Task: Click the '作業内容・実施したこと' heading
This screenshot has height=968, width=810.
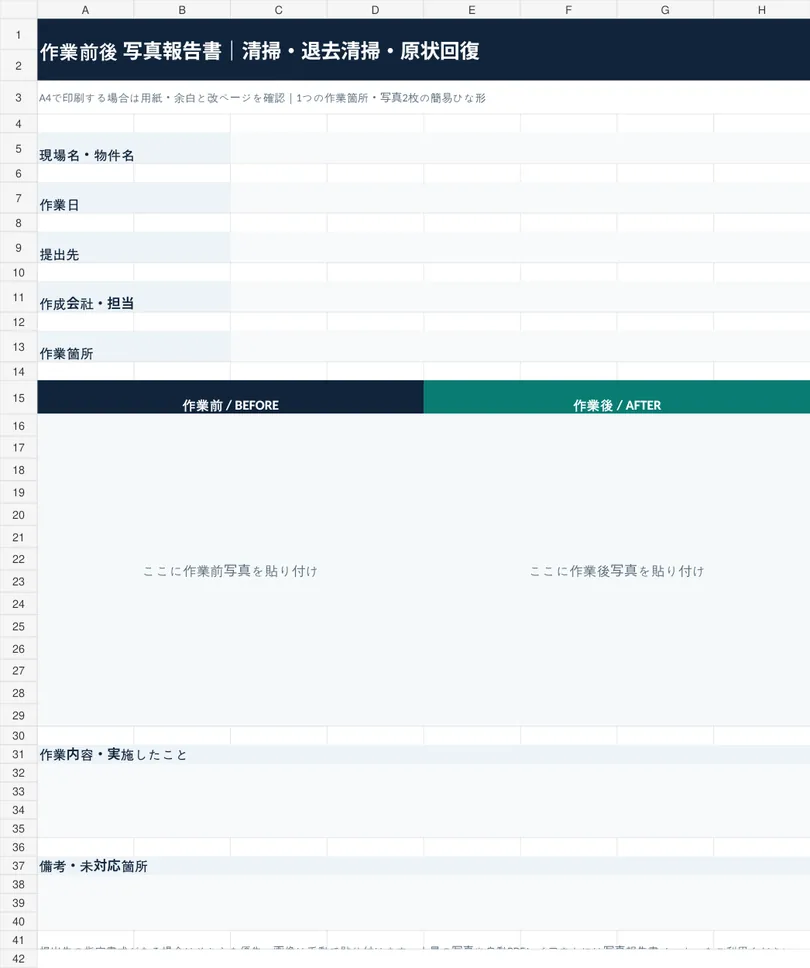Action: point(424,754)
